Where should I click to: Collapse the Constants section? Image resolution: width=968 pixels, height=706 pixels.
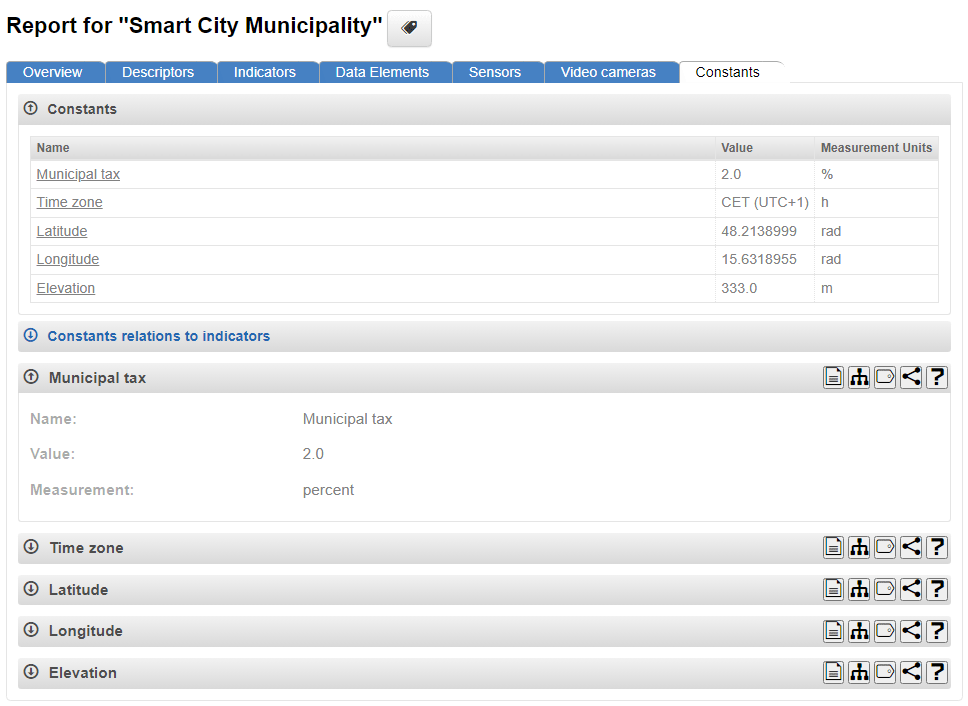(31, 109)
